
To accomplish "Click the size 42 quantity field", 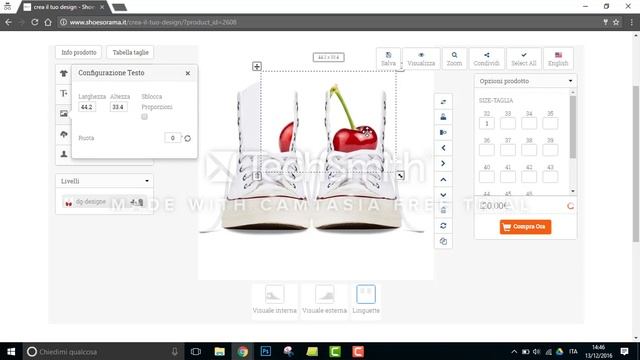I will [529, 177].
